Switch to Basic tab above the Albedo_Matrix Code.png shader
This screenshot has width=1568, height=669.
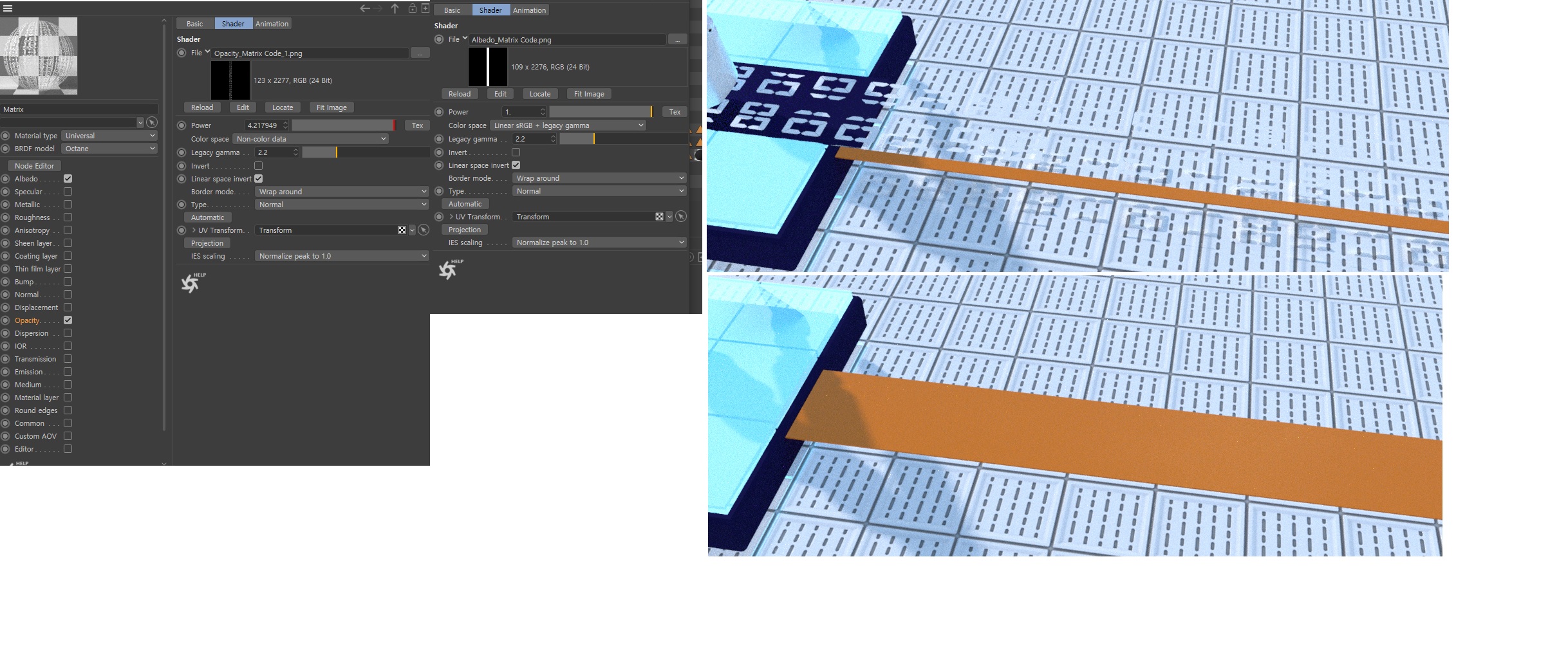point(452,10)
